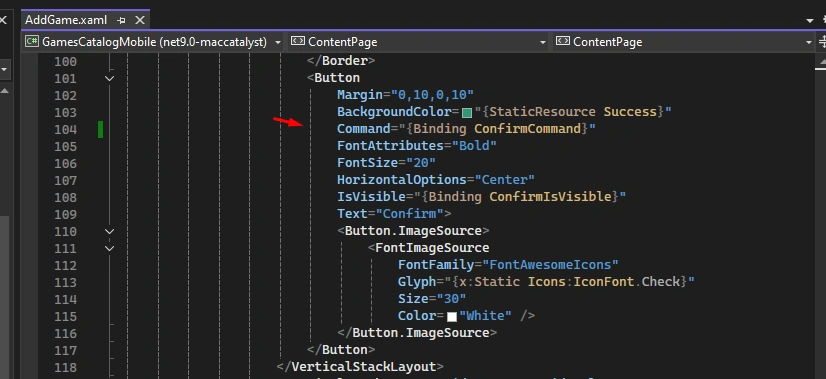The height and width of the screenshot is (379, 826).
Task: Click the opening Button tag on line 101
Action: [x=333, y=78]
